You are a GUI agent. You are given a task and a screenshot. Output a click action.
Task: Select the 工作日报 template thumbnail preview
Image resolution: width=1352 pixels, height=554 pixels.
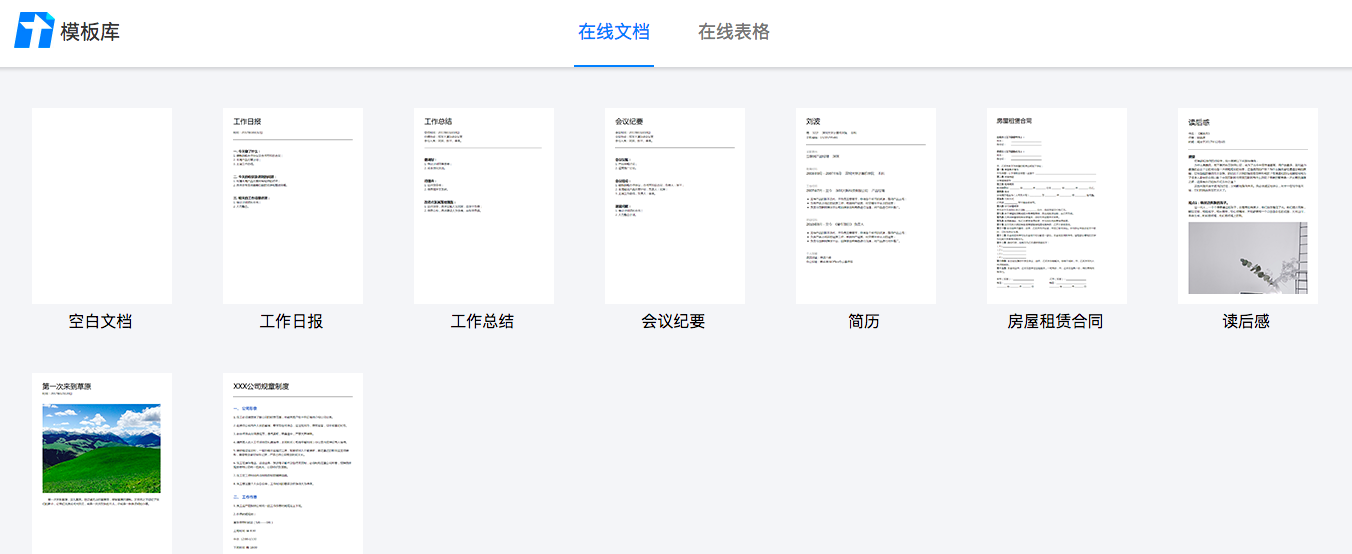pyautogui.click(x=293, y=206)
